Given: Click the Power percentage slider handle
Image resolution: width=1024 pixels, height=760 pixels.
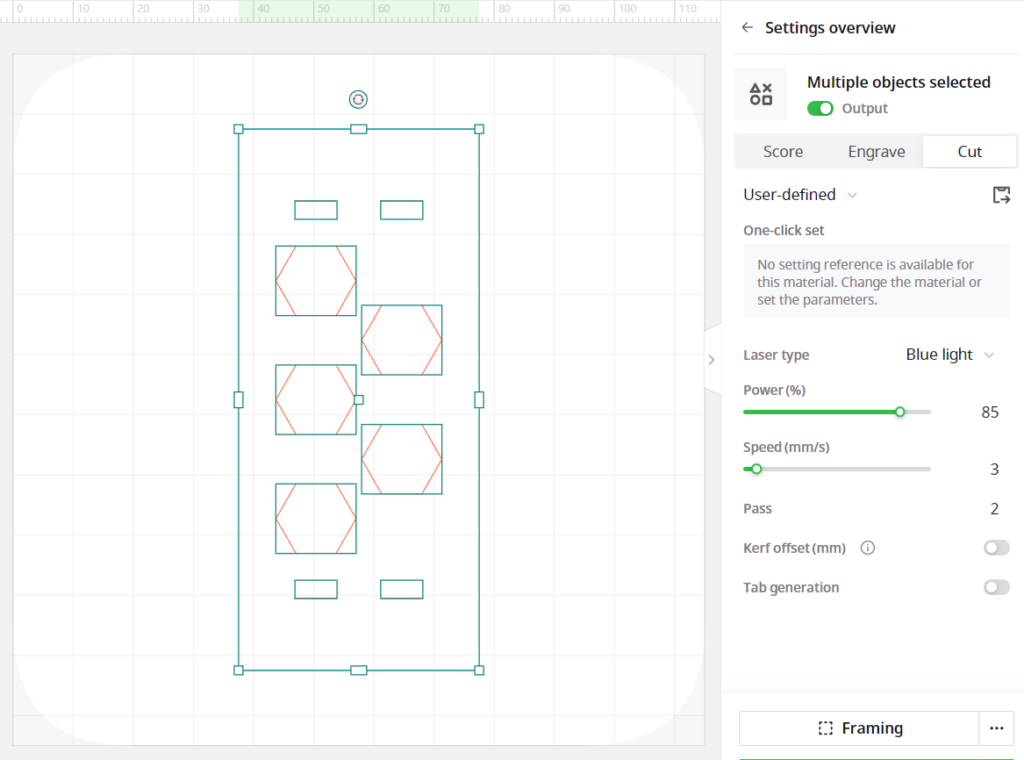Looking at the screenshot, I should tap(900, 412).
